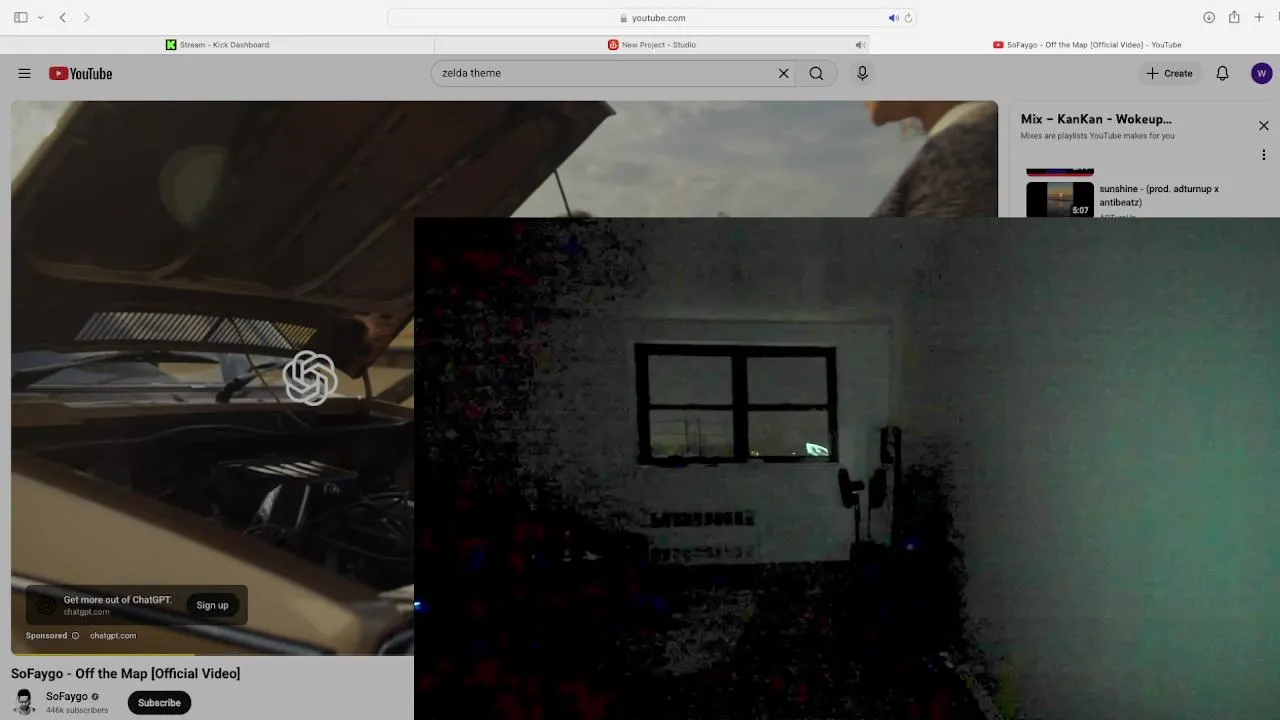Mute the New Project - Studio tab speaker
This screenshot has width=1280, height=720.
pyautogui.click(x=859, y=45)
